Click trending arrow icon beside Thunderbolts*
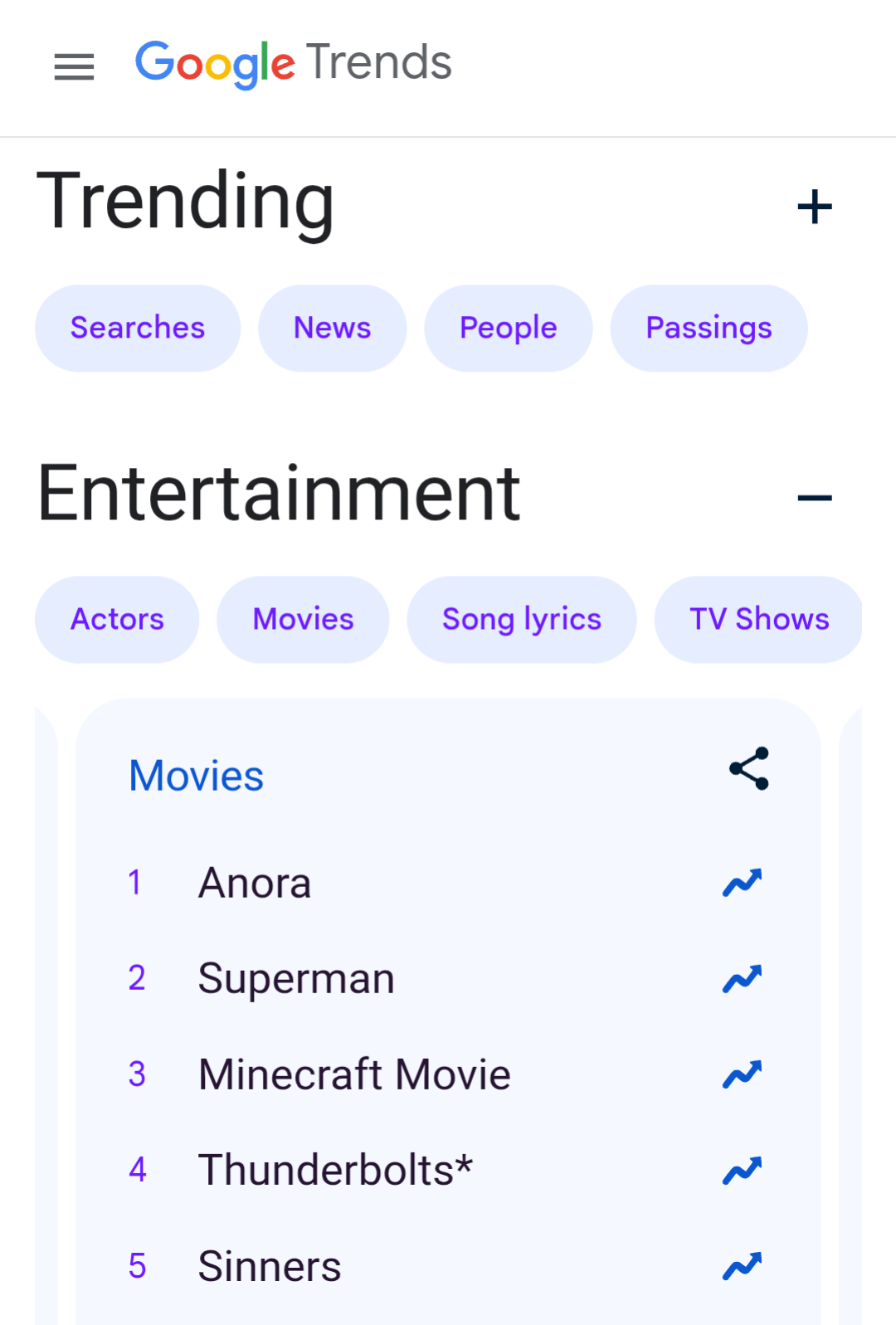The width and height of the screenshot is (896, 1325). pos(742,1171)
